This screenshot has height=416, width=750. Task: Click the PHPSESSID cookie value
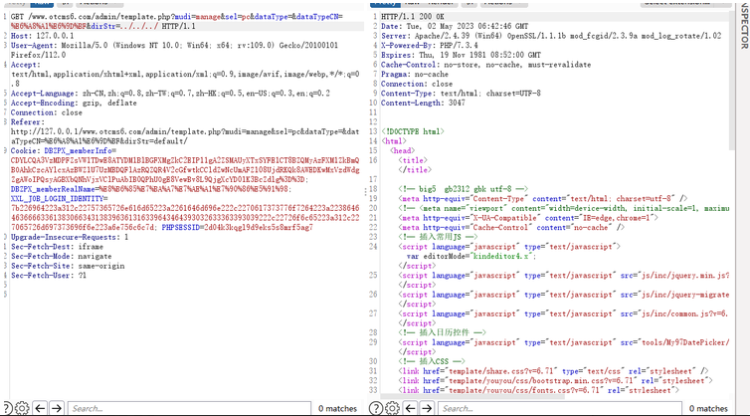click(258, 227)
